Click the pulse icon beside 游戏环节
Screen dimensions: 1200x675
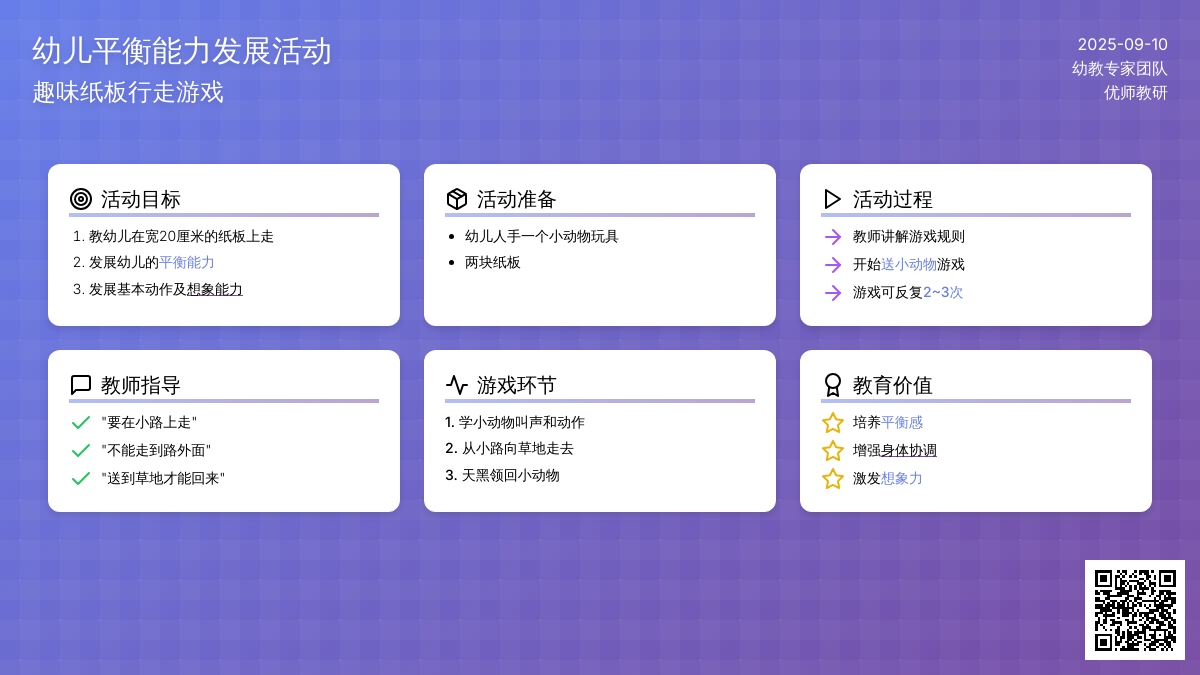[457, 385]
